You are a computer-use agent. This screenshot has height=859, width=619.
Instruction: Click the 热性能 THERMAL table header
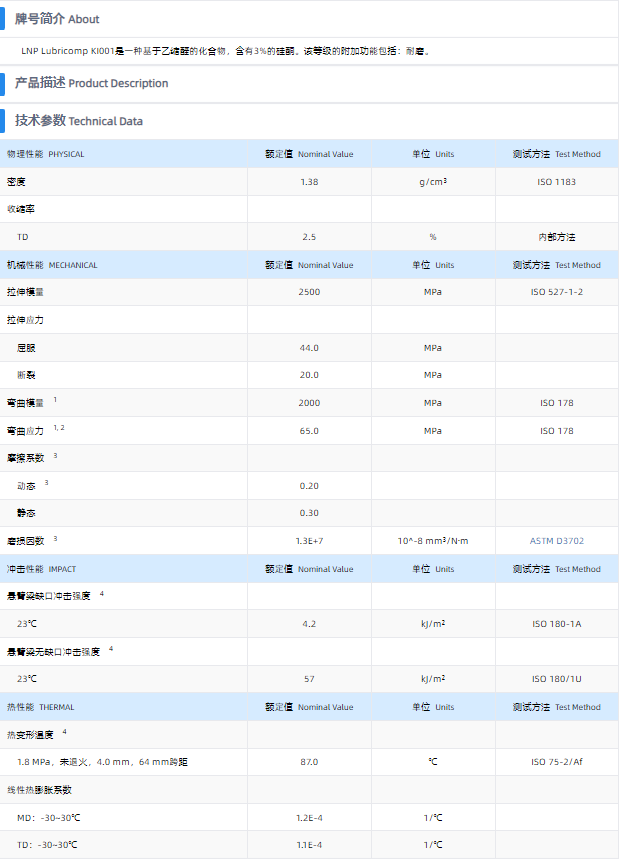pyautogui.click(x=41, y=707)
